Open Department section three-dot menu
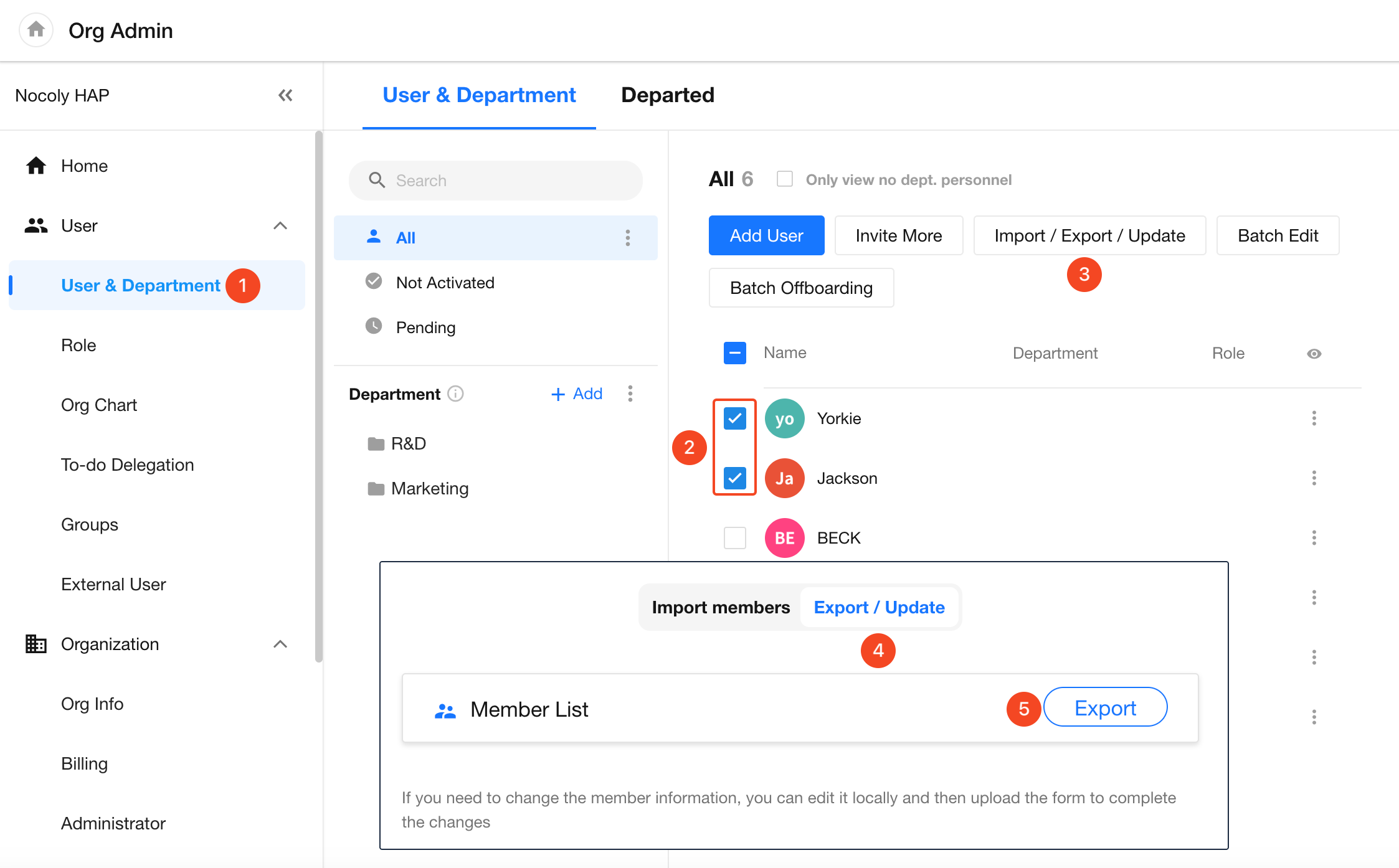 (630, 394)
